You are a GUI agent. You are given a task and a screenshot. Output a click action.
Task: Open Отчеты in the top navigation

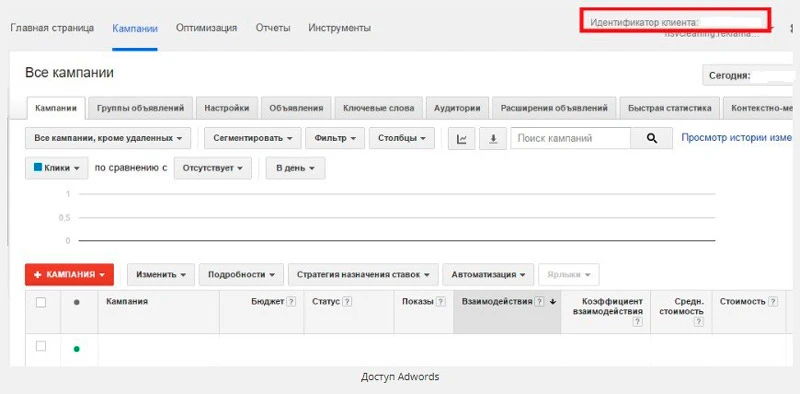(x=273, y=28)
